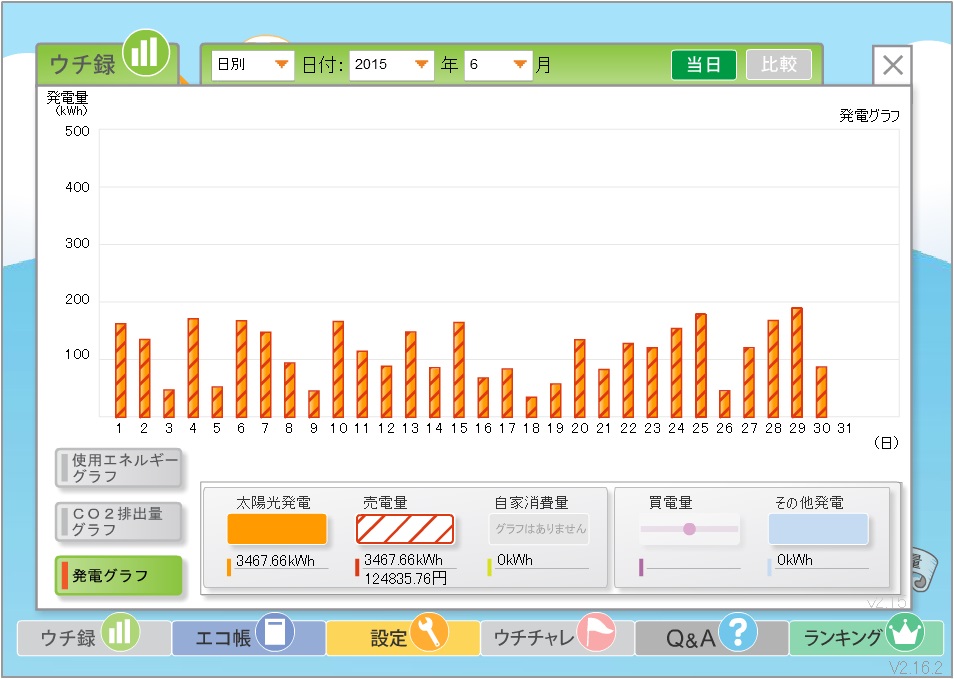Open ランキング crown tab
The width and height of the screenshot is (954, 679).
click(x=866, y=637)
